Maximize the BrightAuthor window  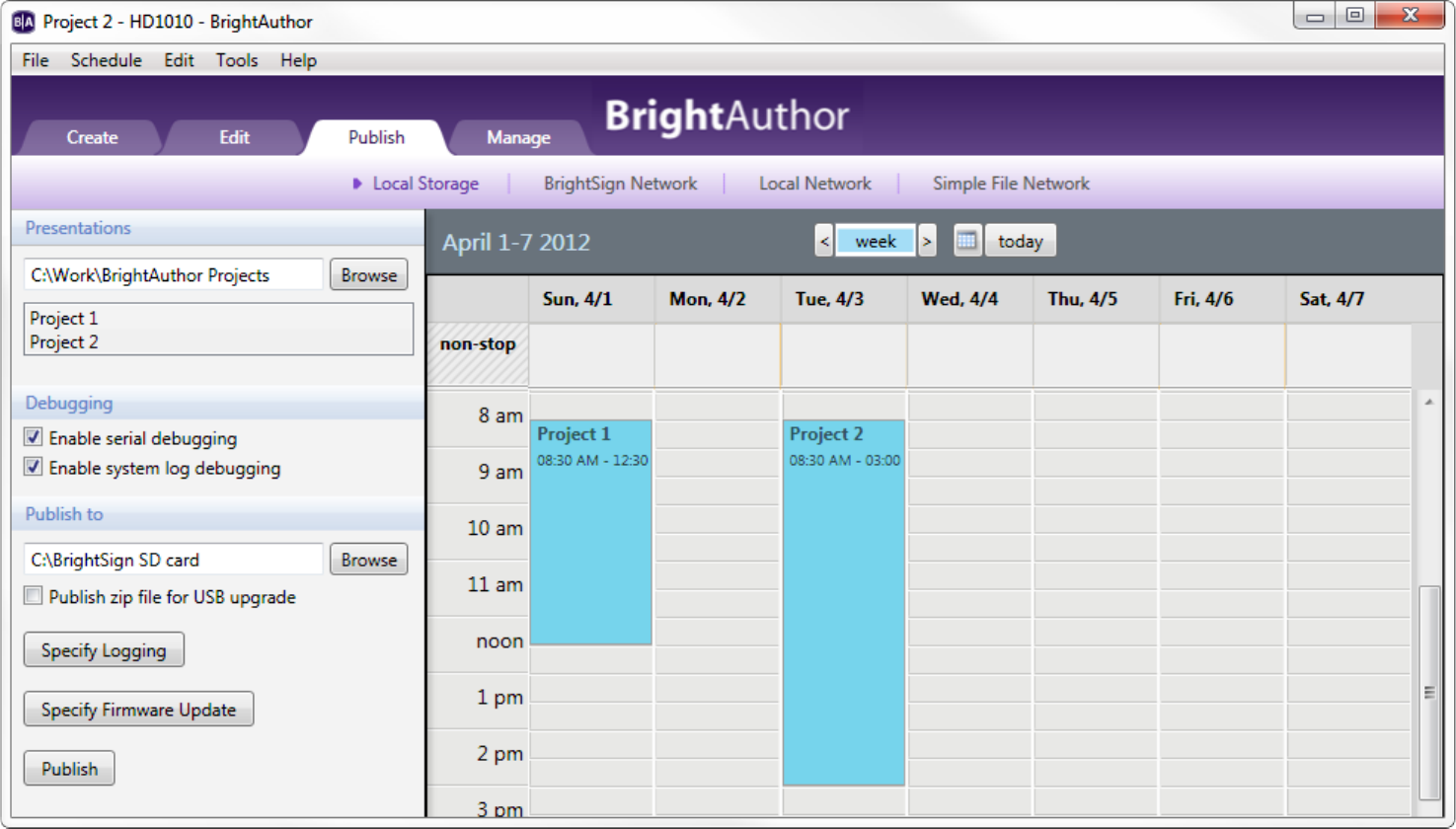click(x=1355, y=15)
